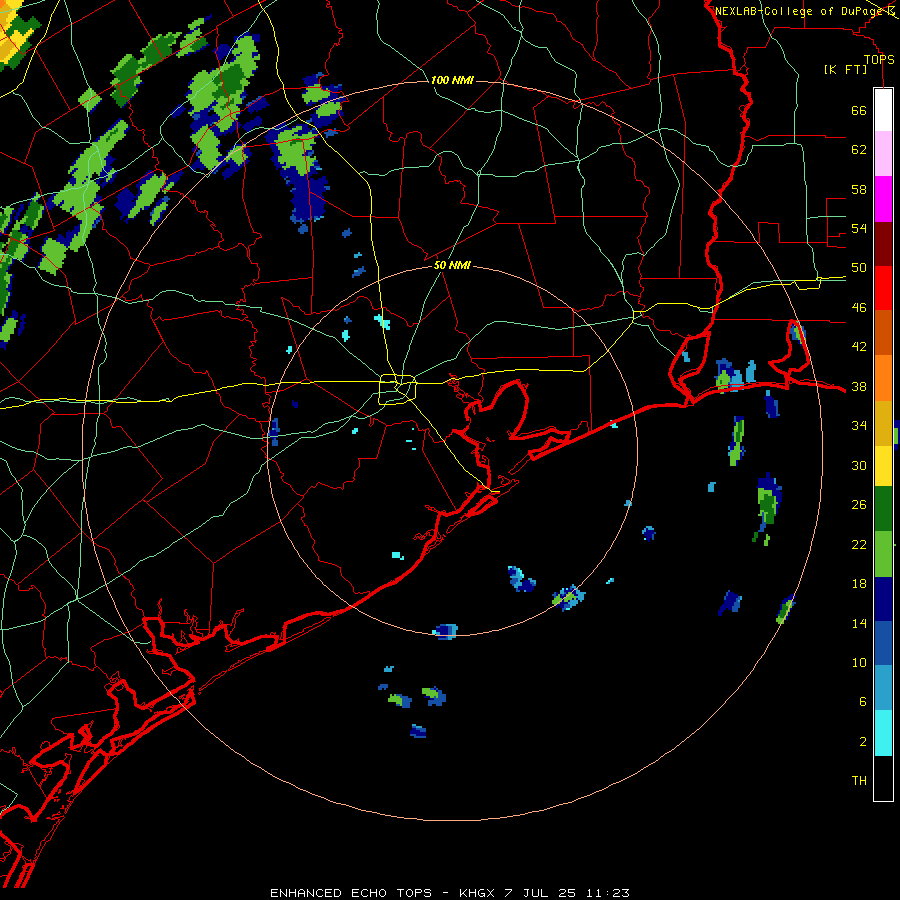Choose the dark orange legend swatch
Screen dimensions: 900x900
click(x=883, y=332)
